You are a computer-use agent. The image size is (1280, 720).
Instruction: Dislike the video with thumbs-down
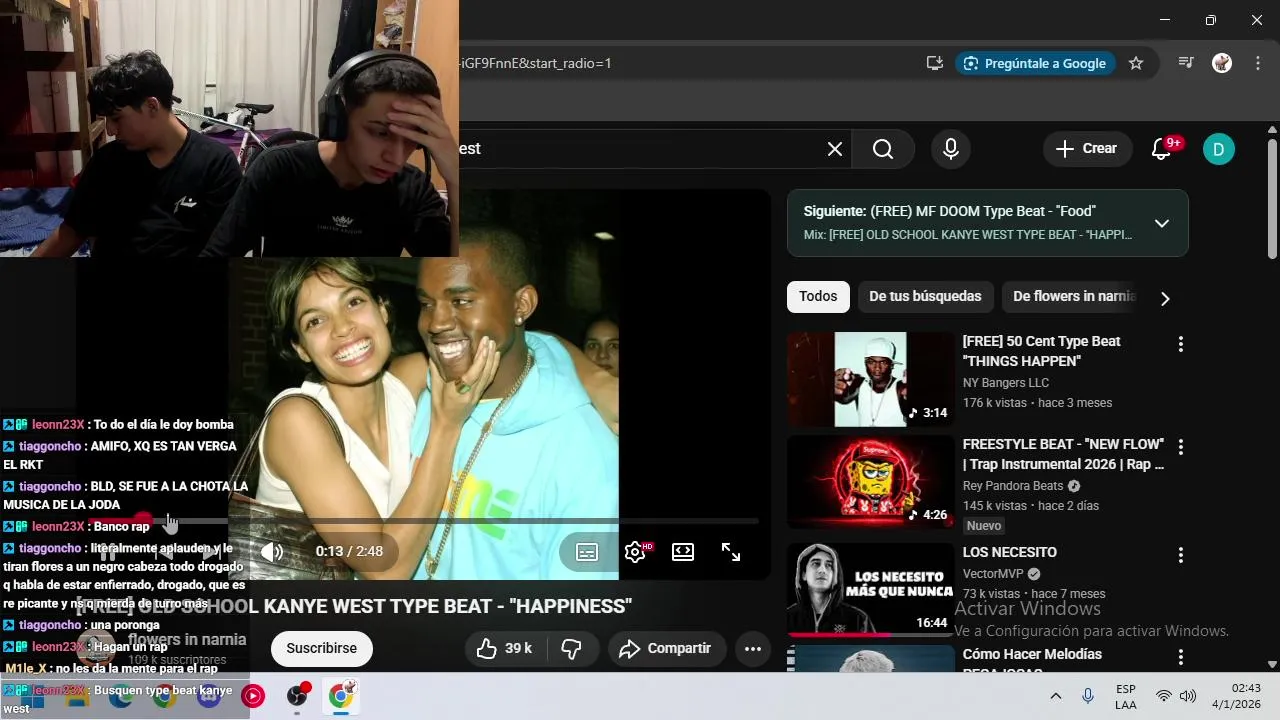tap(571, 649)
